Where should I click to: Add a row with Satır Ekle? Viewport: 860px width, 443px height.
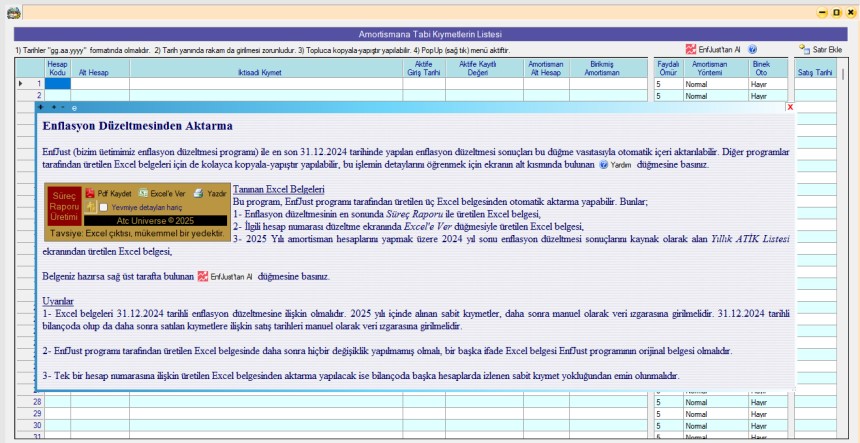(x=820, y=49)
